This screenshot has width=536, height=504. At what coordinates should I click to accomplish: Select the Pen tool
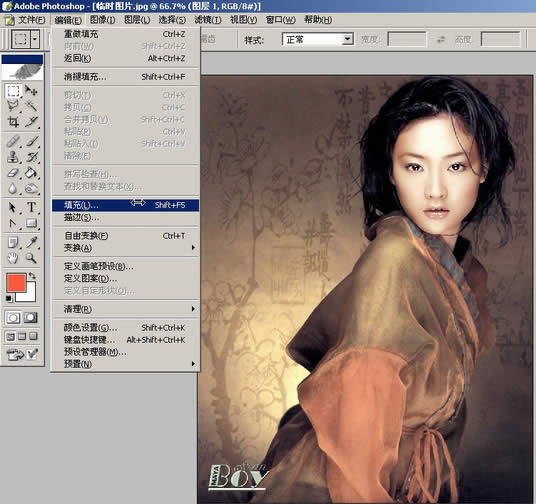pos(13,223)
